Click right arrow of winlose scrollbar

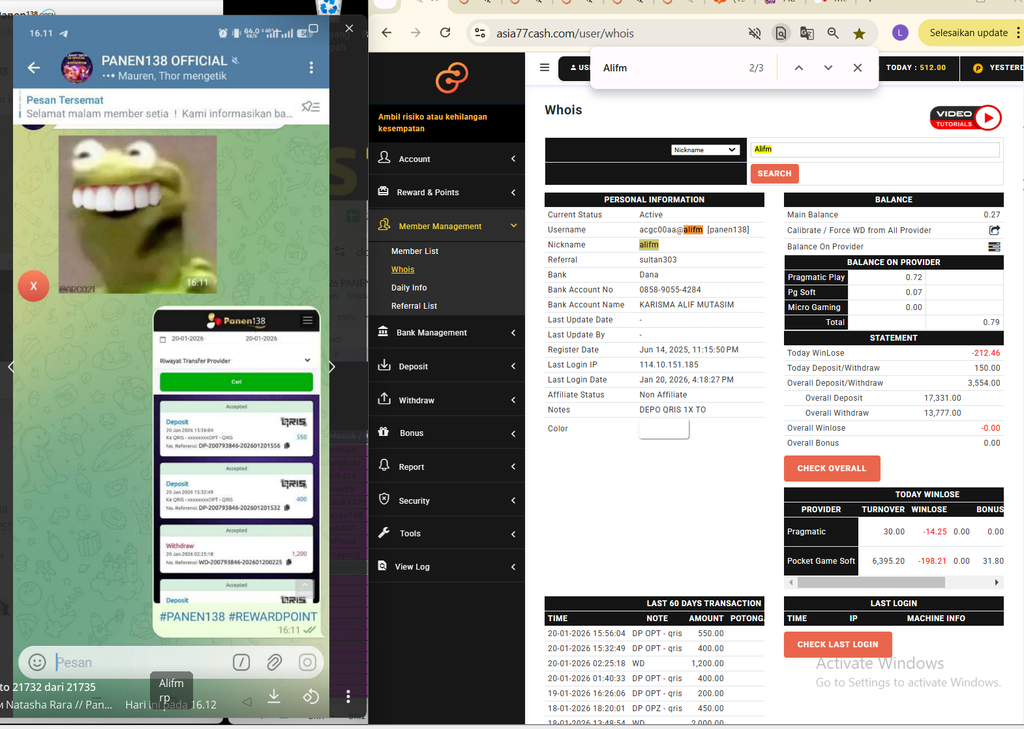997,582
